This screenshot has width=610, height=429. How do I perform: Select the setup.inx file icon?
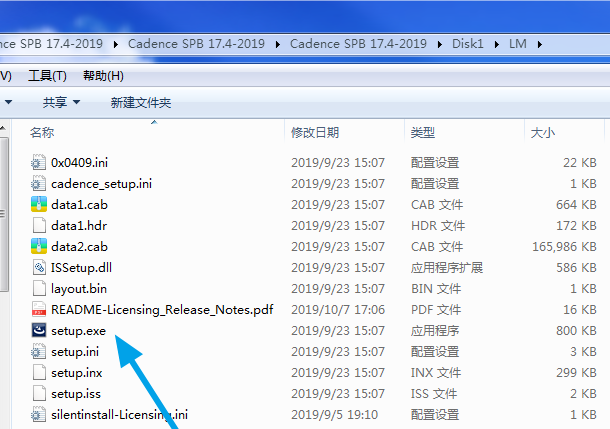(x=39, y=372)
